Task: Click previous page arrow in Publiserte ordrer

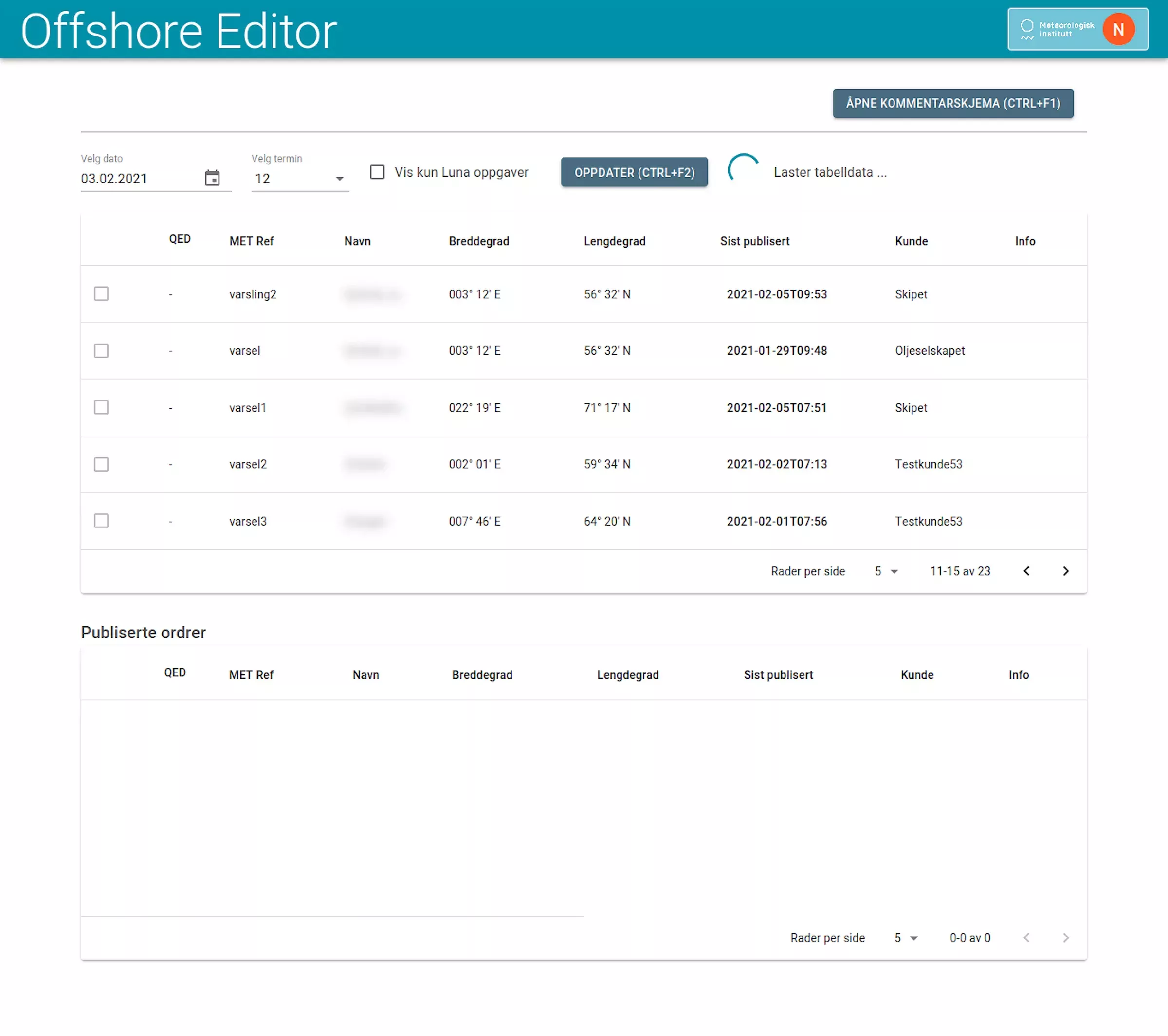Action: (x=1026, y=938)
